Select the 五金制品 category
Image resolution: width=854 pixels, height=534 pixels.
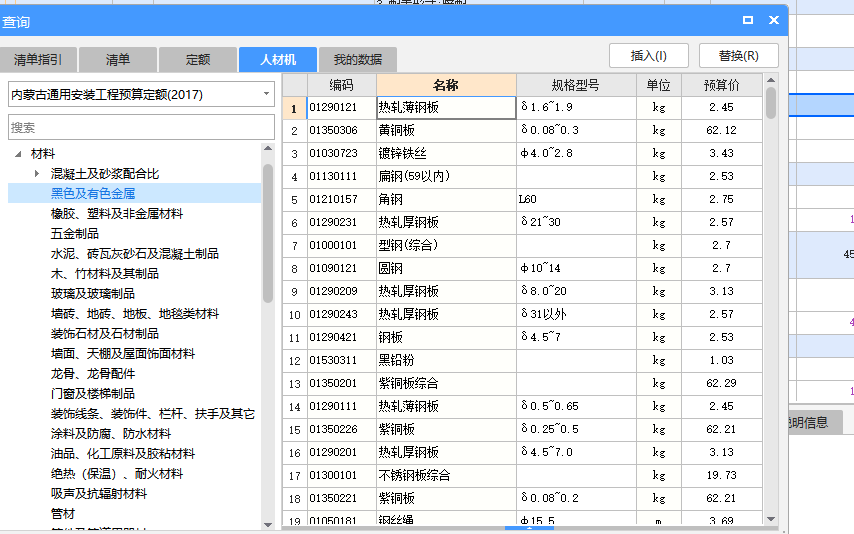pyautogui.click(x=75, y=234)
